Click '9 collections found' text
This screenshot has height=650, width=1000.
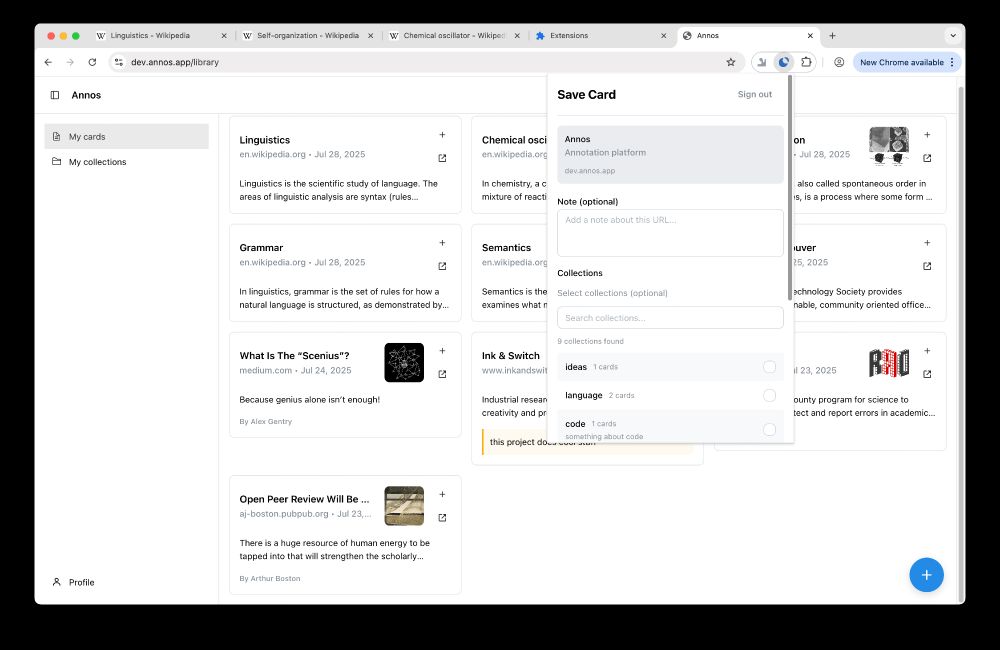click(x=591, y=341)
